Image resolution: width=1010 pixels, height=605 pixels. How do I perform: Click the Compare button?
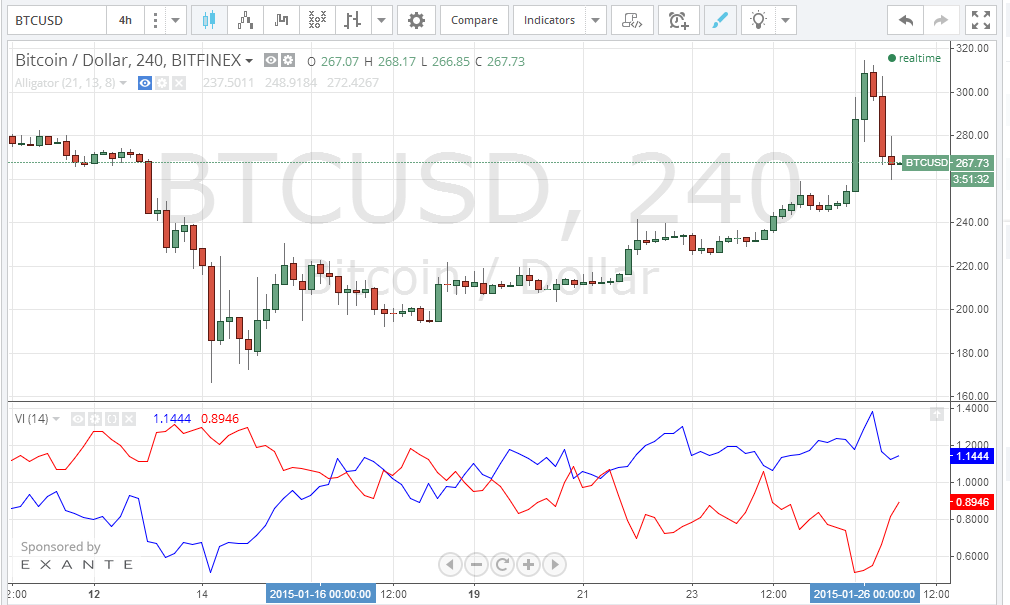click(x=474, y=21)
